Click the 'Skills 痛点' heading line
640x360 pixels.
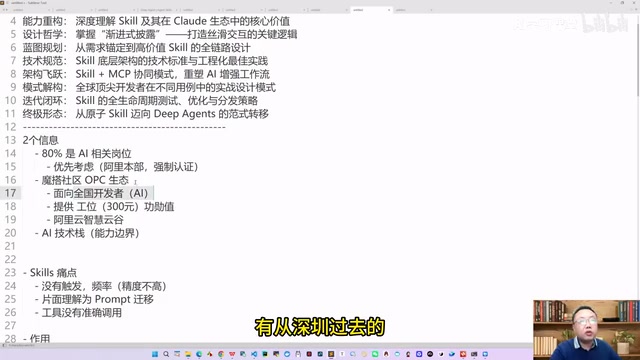pyautogui.click(x=53, y=273)
